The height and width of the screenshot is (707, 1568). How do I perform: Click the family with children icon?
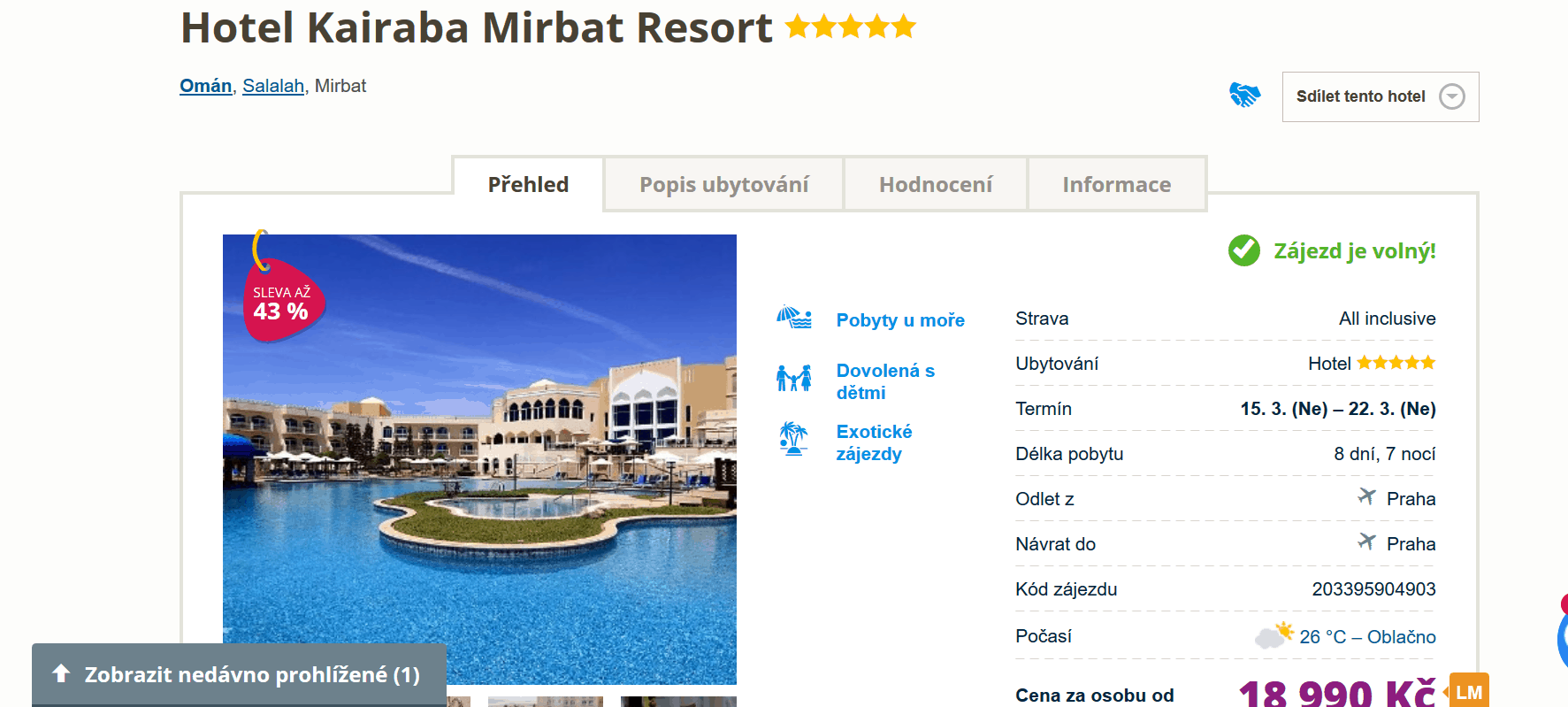794,379
